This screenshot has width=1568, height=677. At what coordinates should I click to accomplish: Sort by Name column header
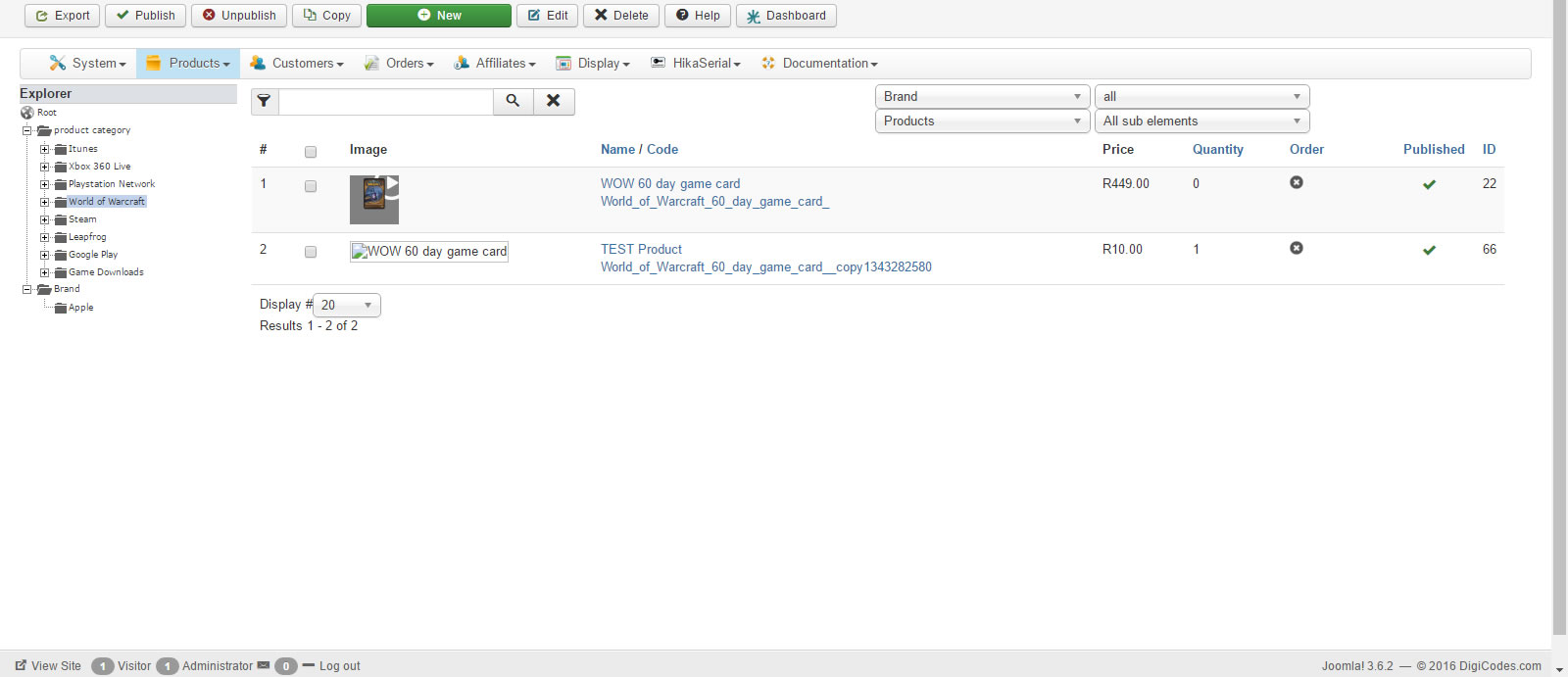click(617, 149)
